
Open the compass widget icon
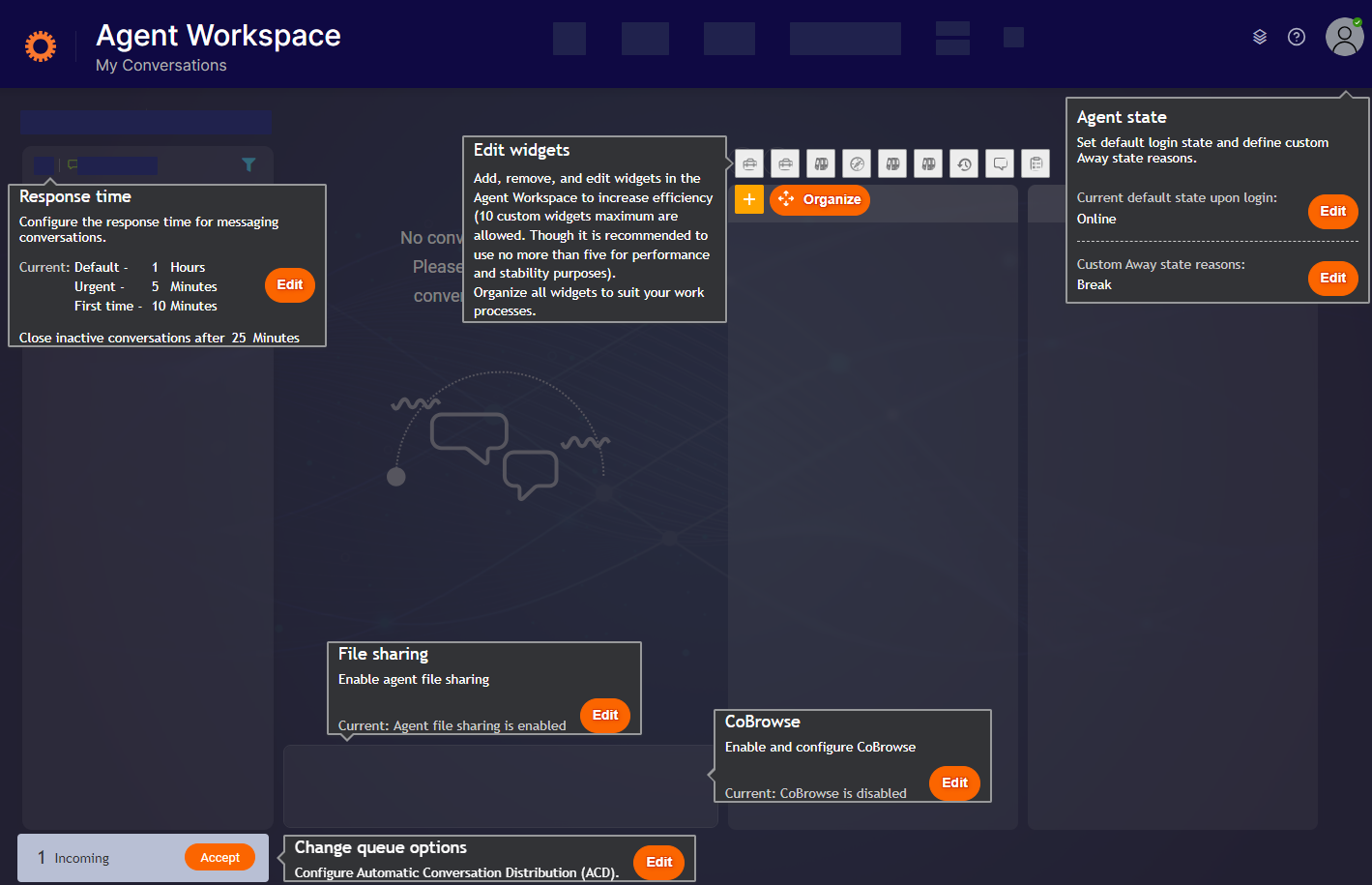click(x=857, y=163)
